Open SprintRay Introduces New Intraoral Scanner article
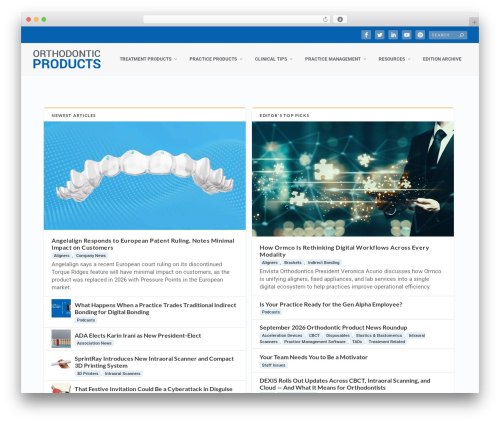The width and height of the screenshot is (500, 423). click(154, 362)
